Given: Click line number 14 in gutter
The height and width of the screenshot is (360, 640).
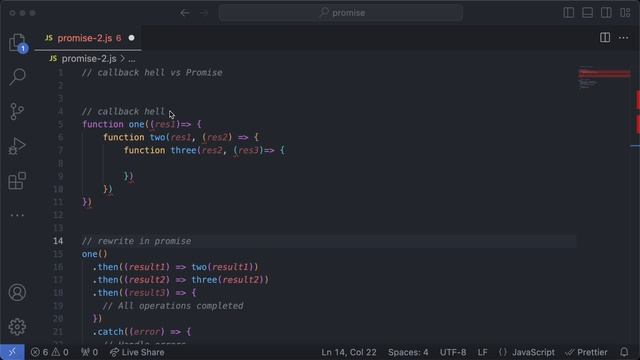Looking at the screenshot, I should (x=58, y=241).
